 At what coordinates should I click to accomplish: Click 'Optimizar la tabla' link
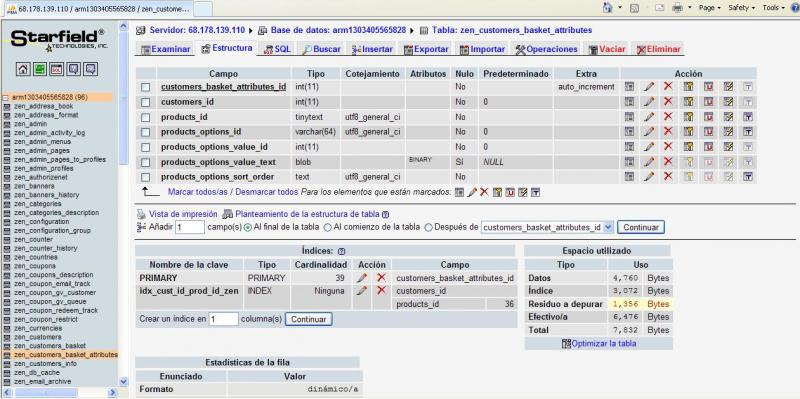pyautogui.click(x=598, y=343)
